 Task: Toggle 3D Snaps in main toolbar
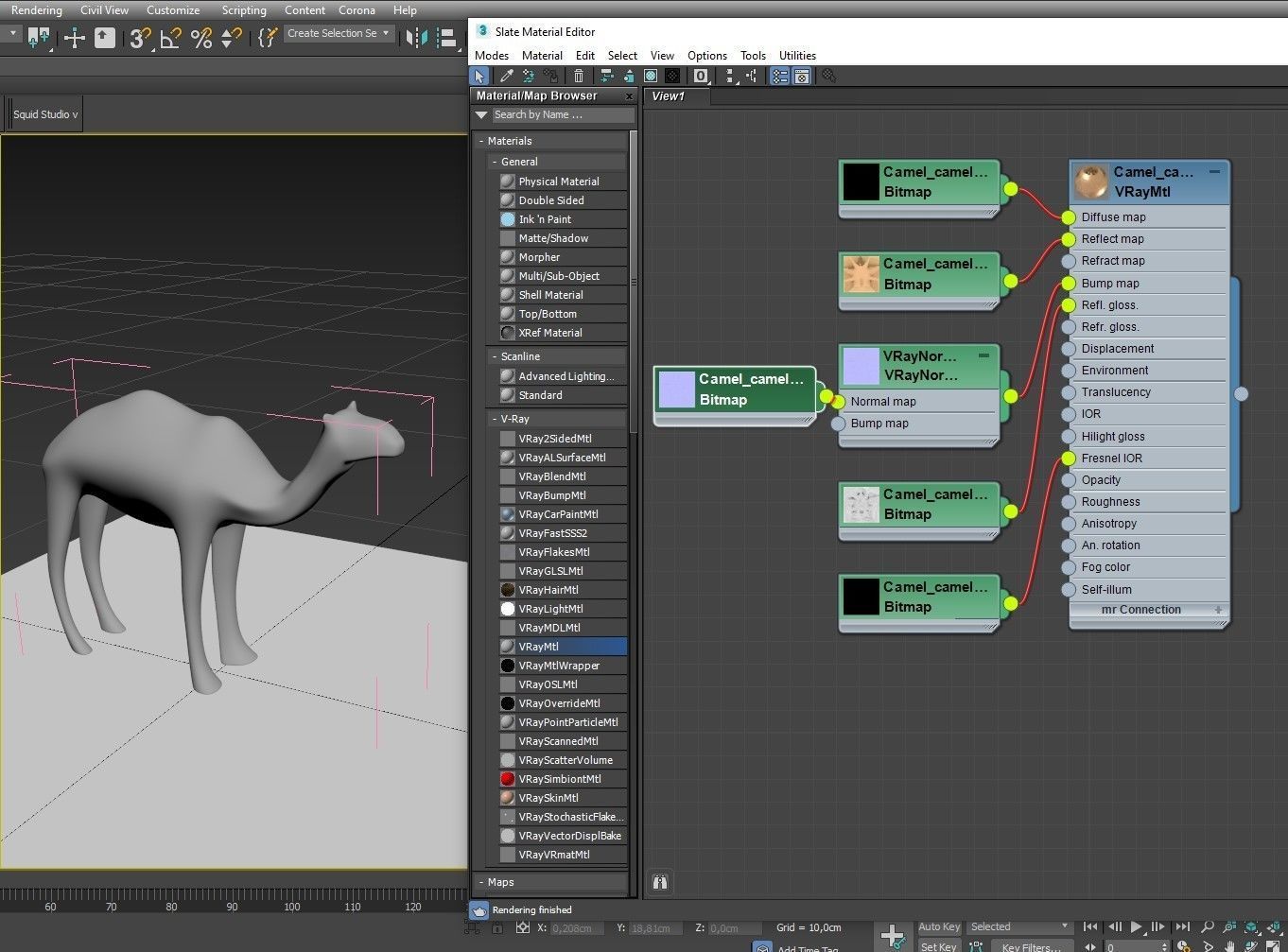pos(140,38)
